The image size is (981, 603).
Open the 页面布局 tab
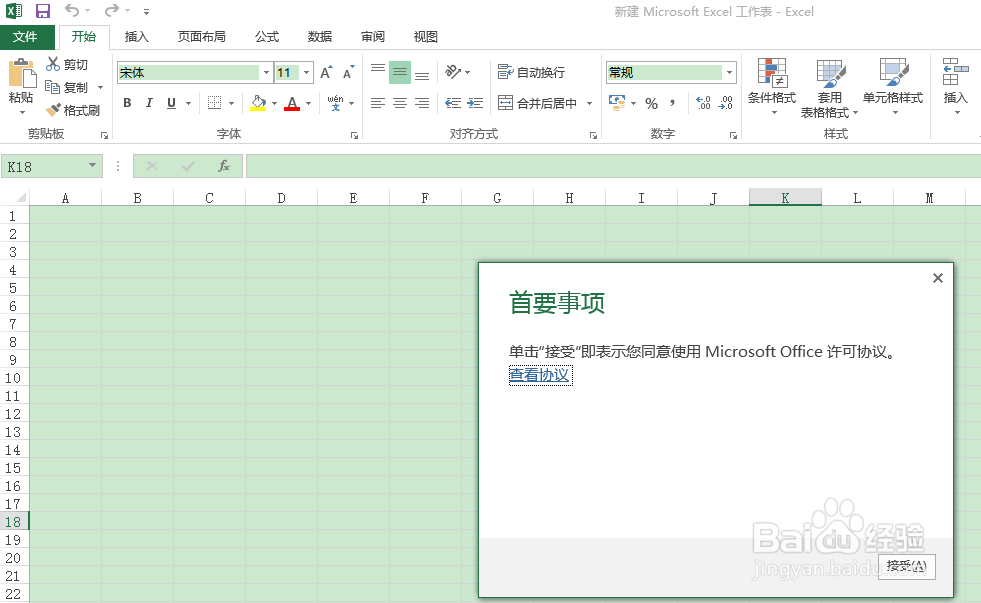click(201, 37)
